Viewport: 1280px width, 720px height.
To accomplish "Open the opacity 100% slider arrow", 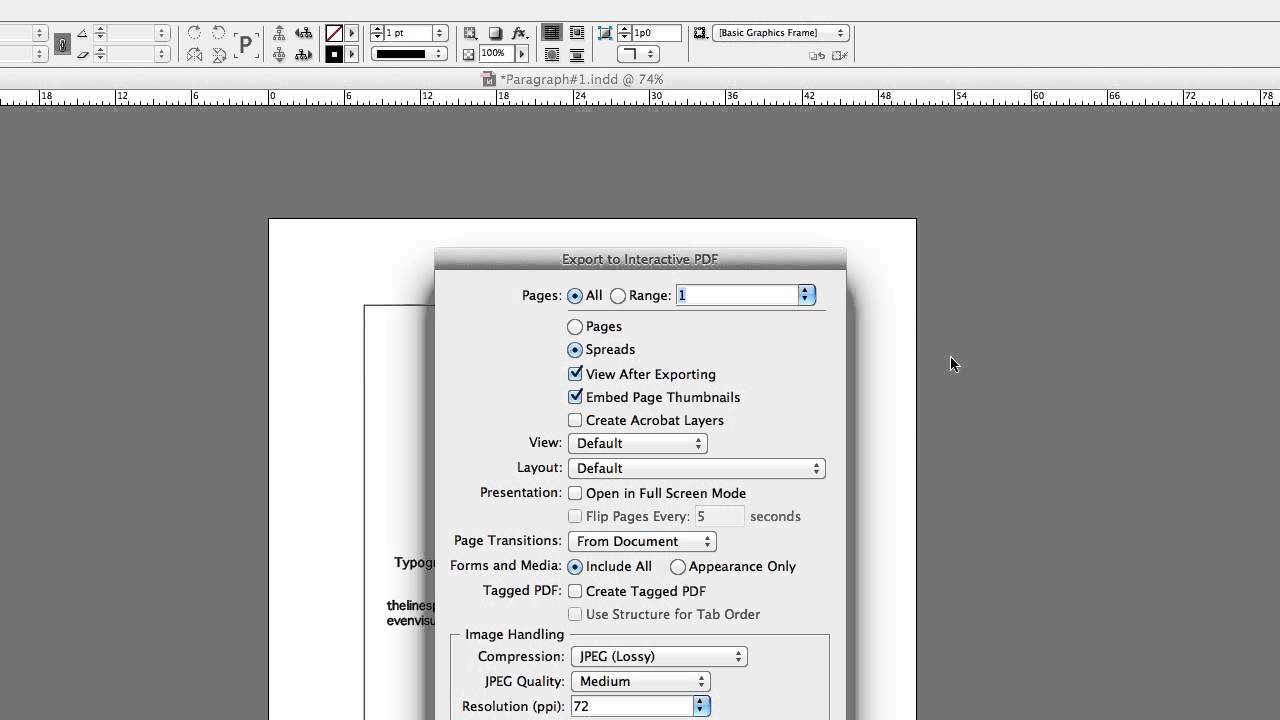I will [521, 54].
